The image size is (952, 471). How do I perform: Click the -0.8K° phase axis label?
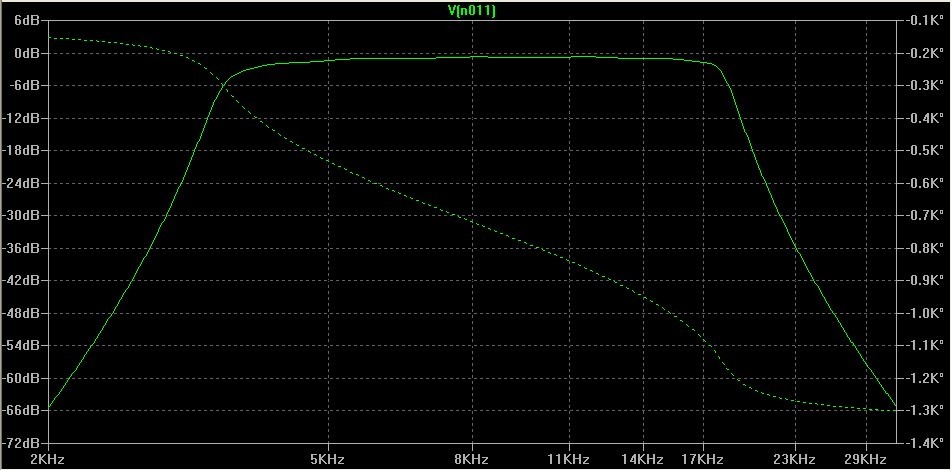click(x=926, y=248)
